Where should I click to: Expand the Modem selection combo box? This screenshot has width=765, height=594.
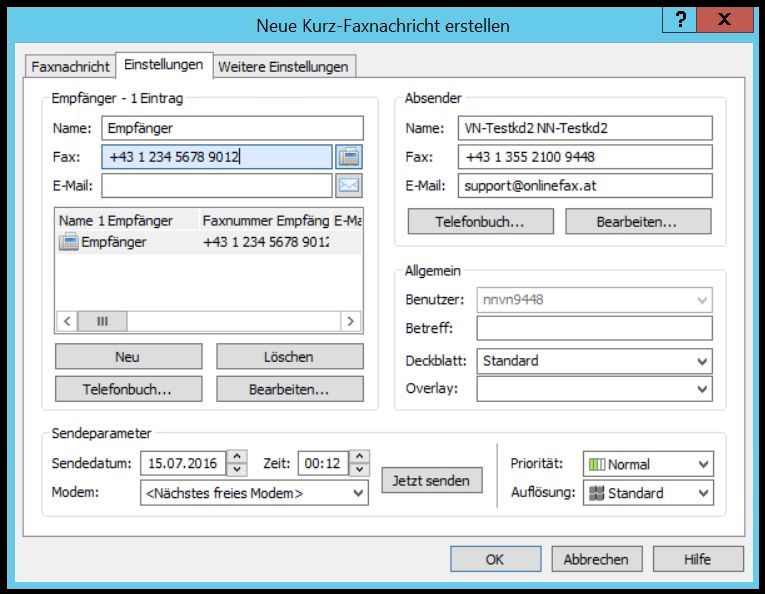click(255, 493)
